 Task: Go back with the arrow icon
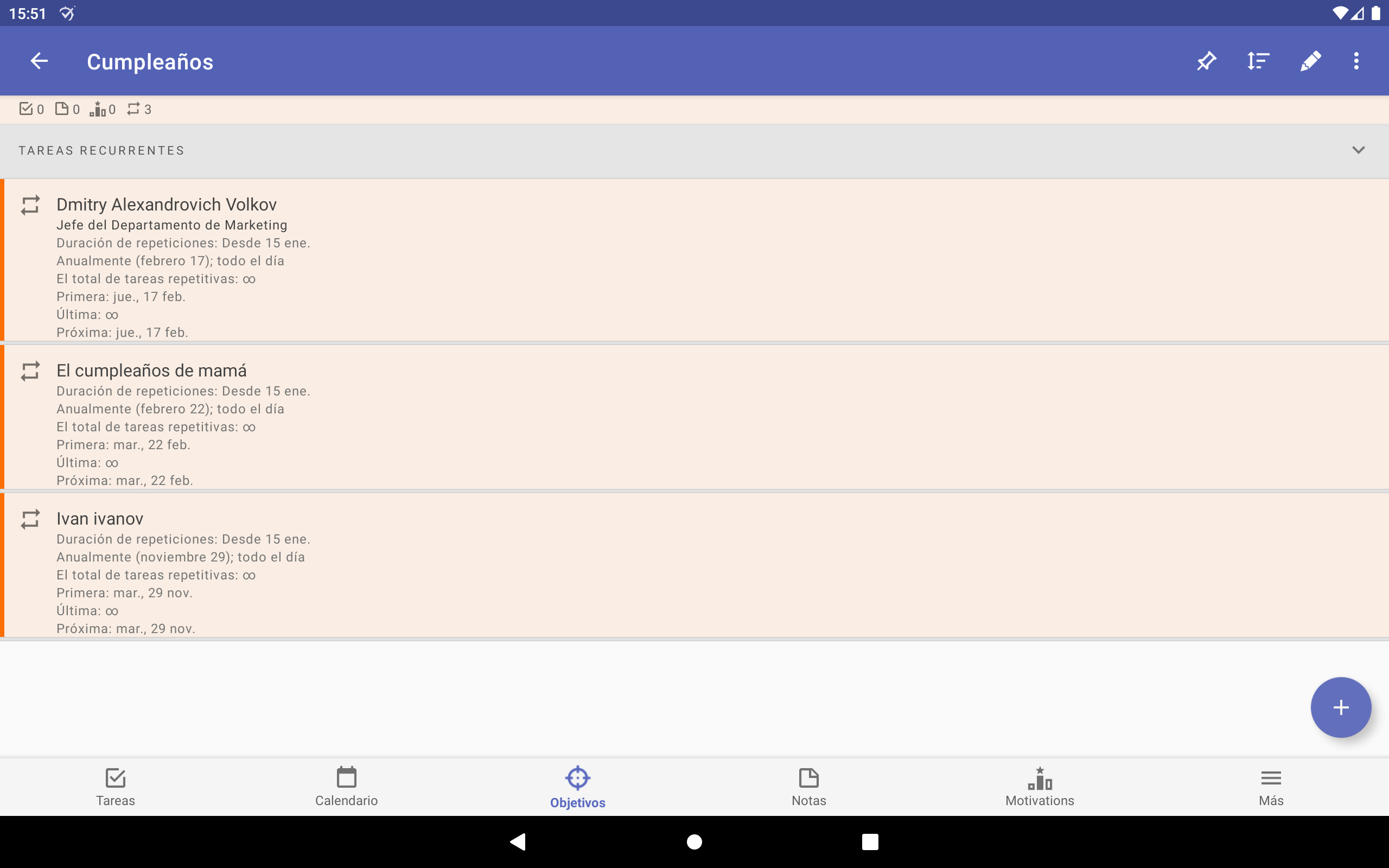(x=39, y=61)
